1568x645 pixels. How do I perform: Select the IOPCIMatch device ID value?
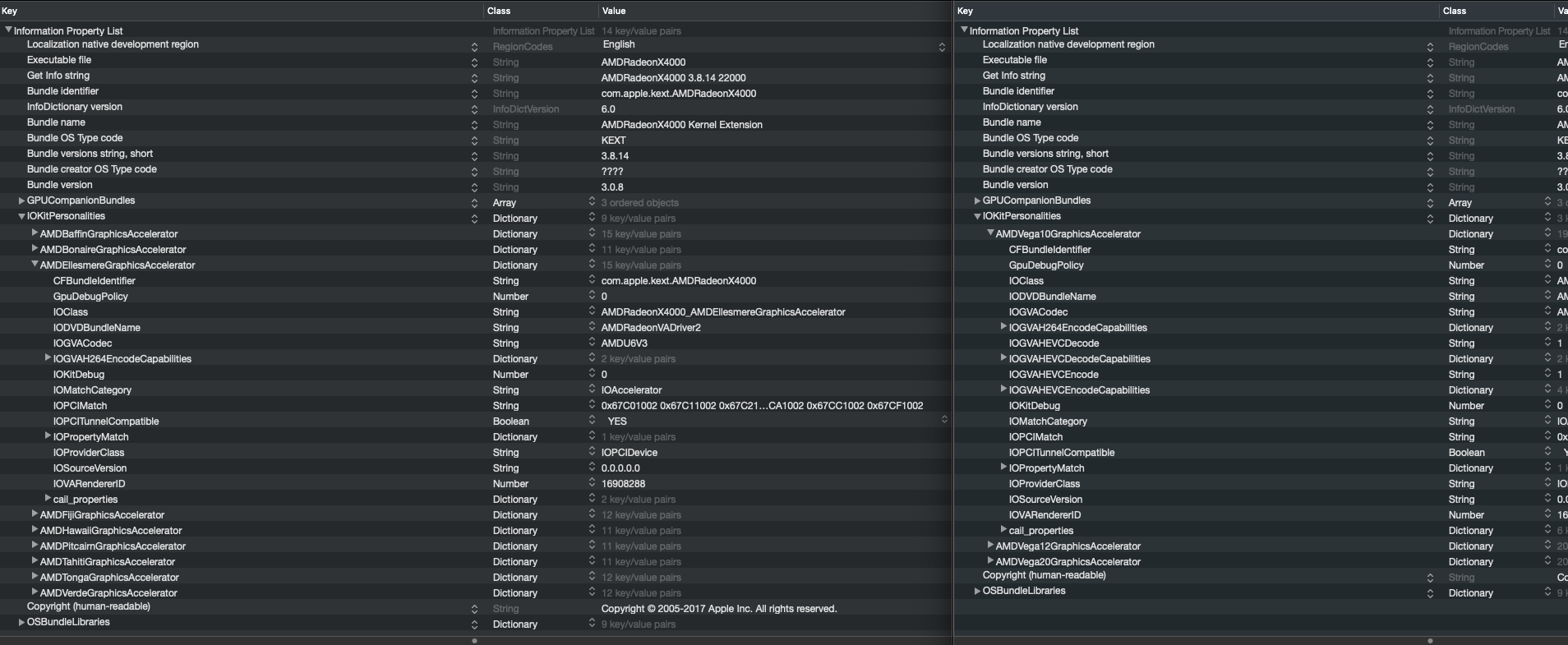pyautogui.click(x=762, y=406)
